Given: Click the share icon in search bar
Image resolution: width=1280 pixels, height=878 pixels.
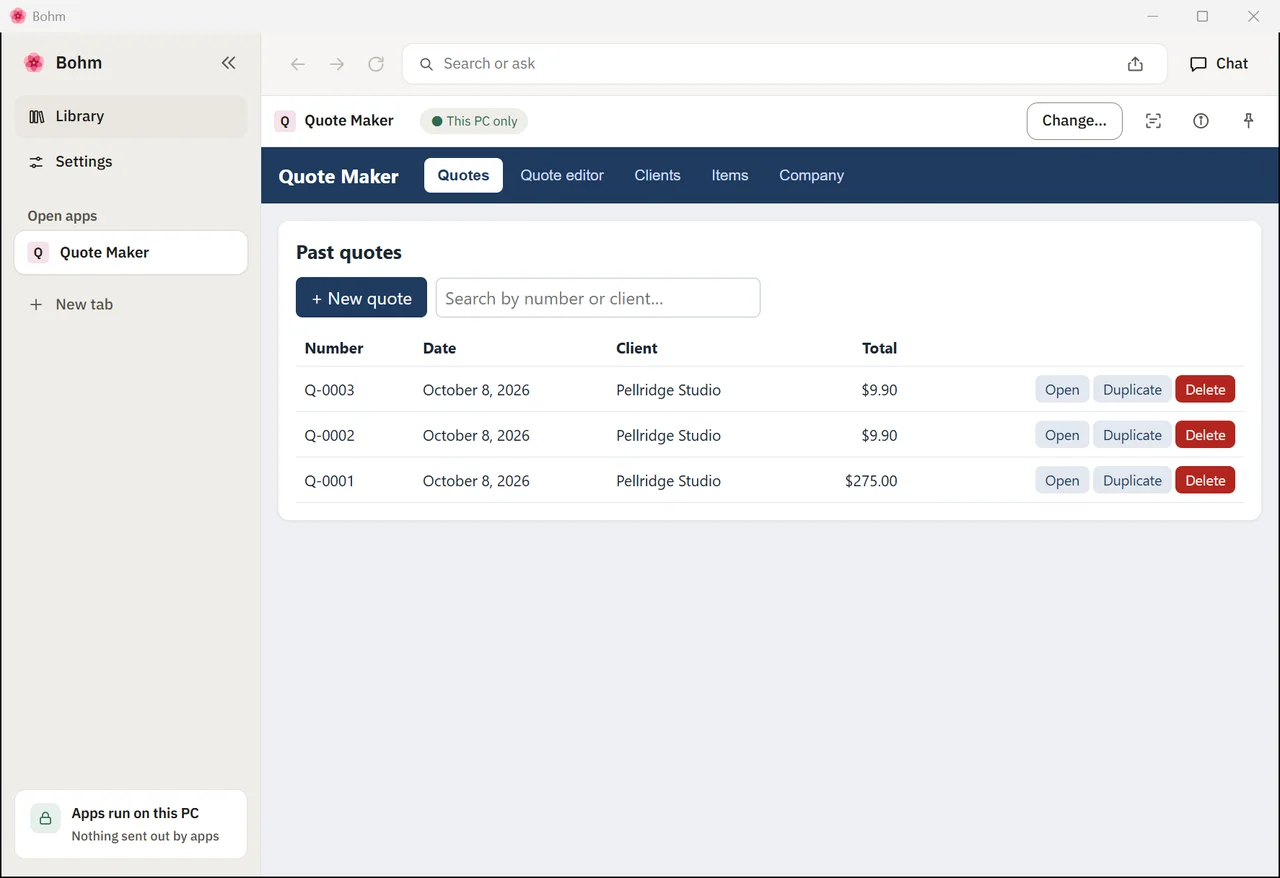Looking at the screenshot, I should click(1135, 64).
